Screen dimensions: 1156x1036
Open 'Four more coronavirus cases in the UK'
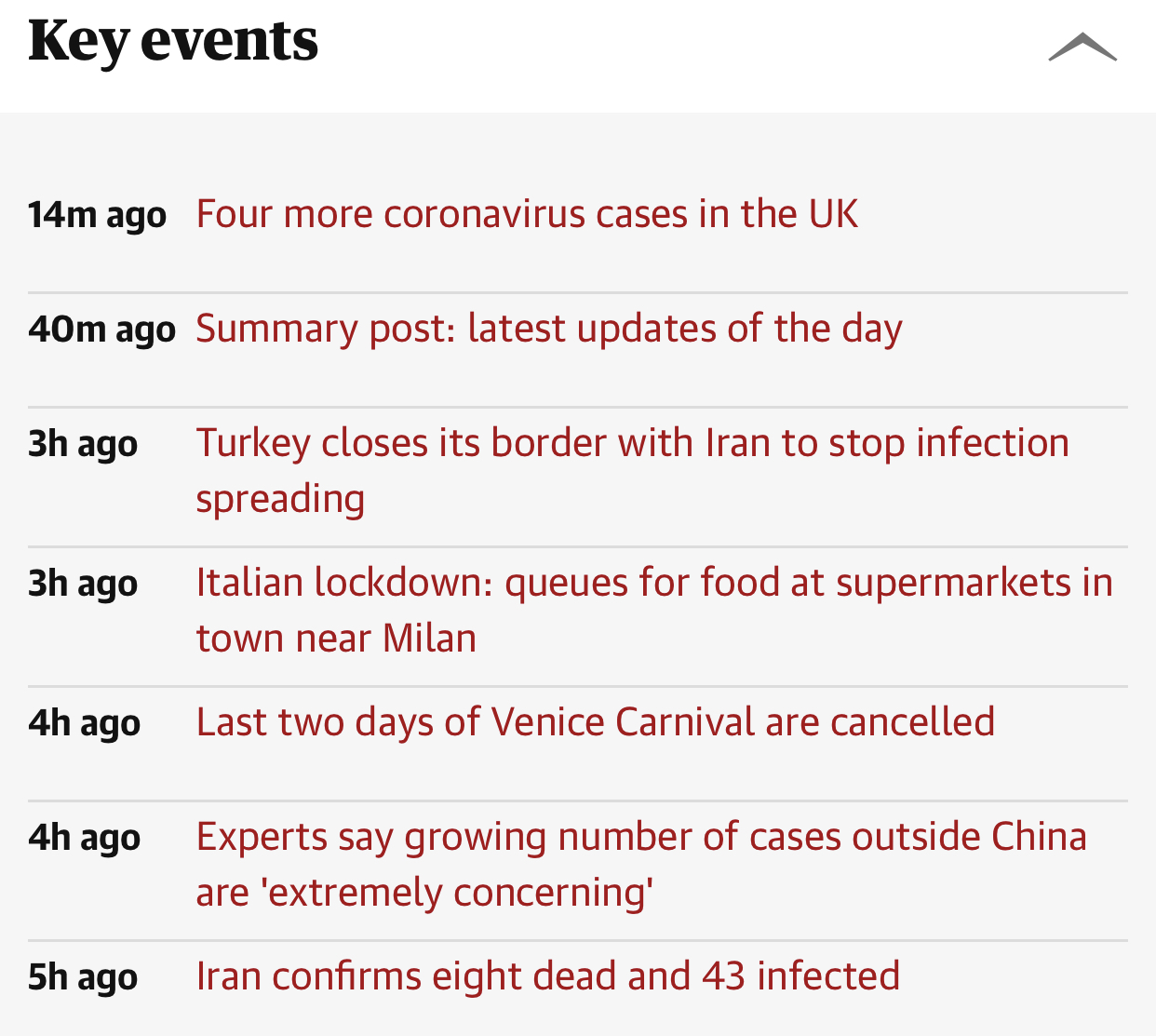tap(527, 214)
